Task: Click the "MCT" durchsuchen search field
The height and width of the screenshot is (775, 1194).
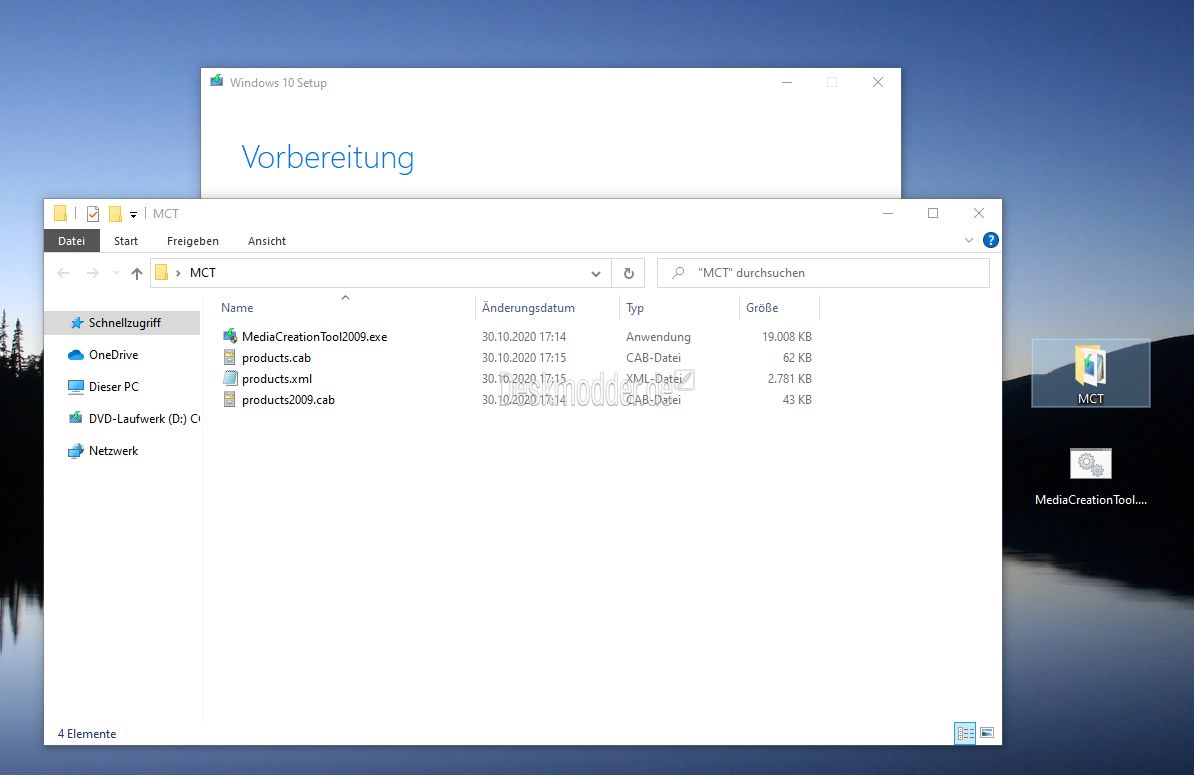Action: pos(823,273)
